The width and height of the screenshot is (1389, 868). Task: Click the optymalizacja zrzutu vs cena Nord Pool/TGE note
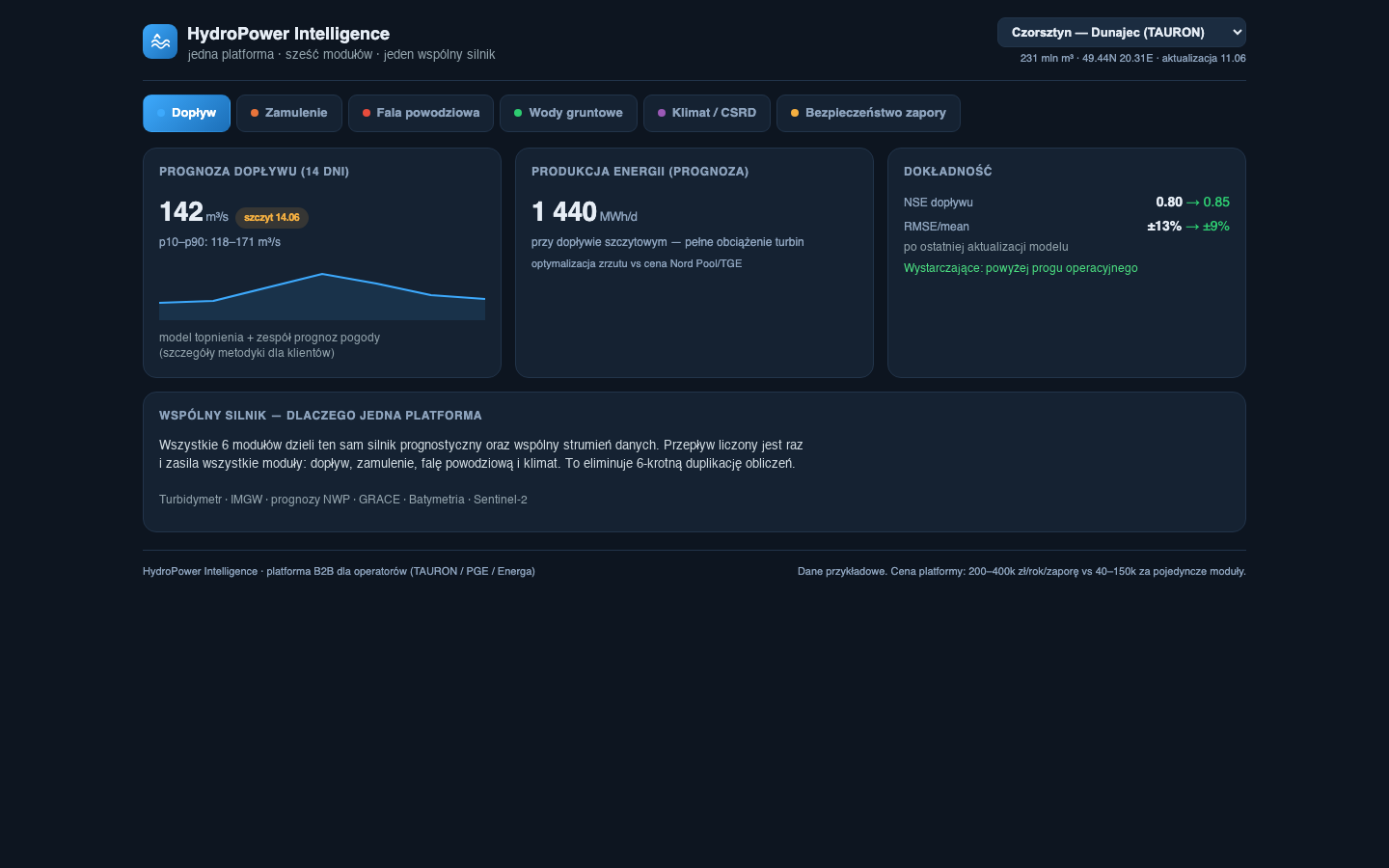coord(637,264)
